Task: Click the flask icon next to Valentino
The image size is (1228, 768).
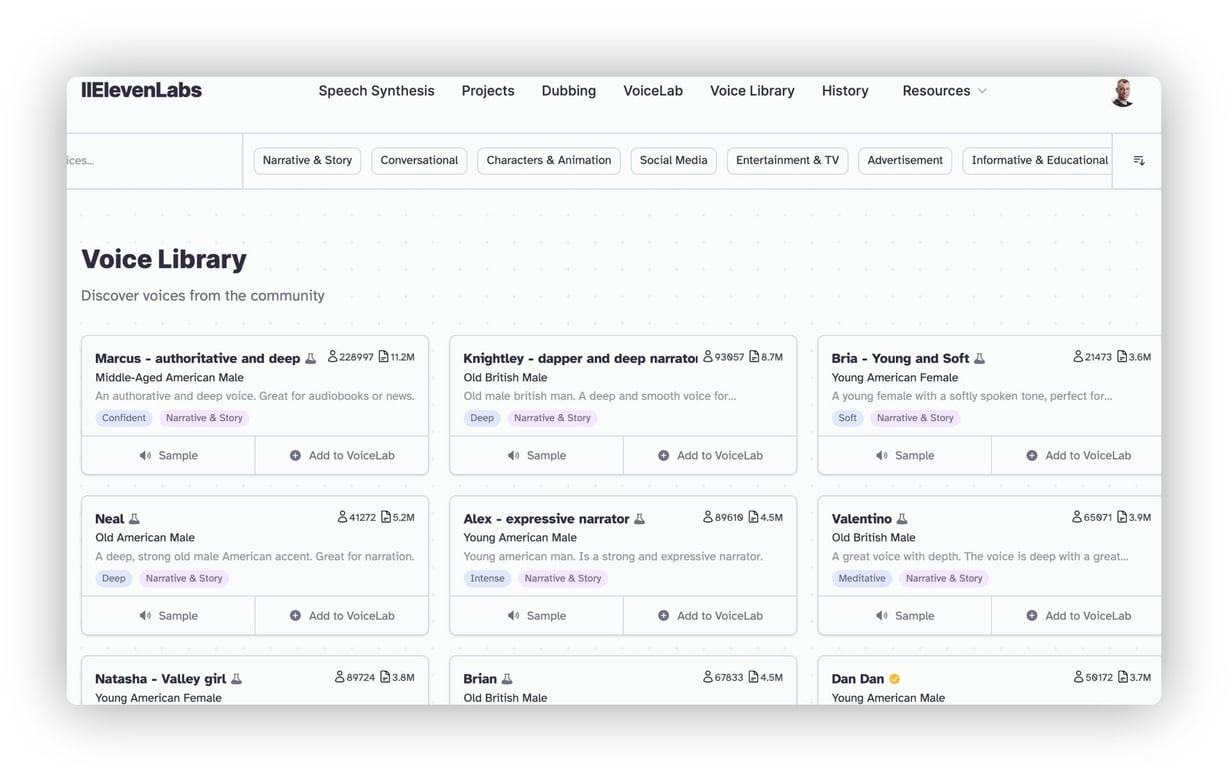Action: tap(902, 519)
